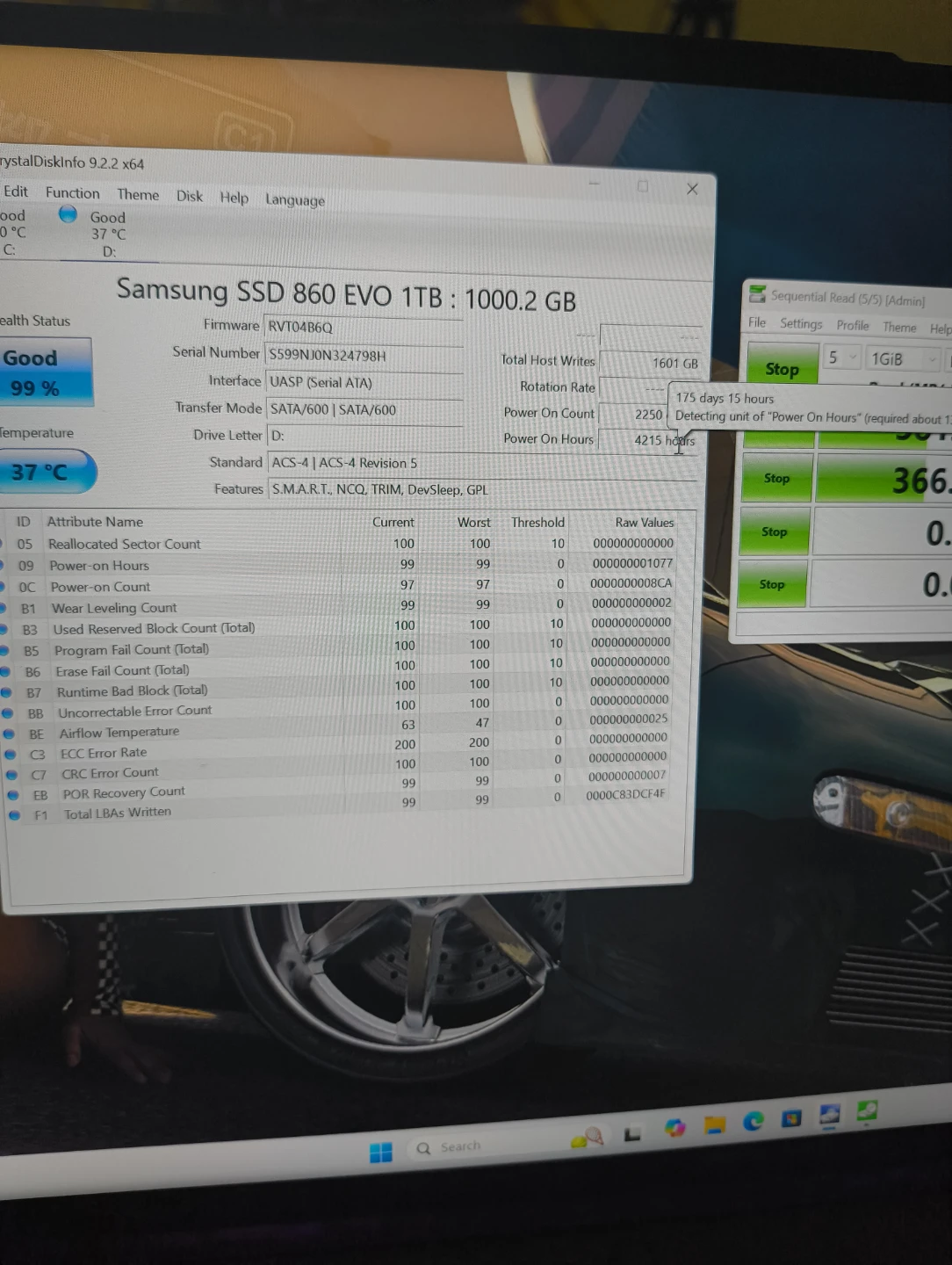The height and width of the screenshot is (1265, 952).
Task: Launch Copilot from the taskbar
Action: point(674,1128)
